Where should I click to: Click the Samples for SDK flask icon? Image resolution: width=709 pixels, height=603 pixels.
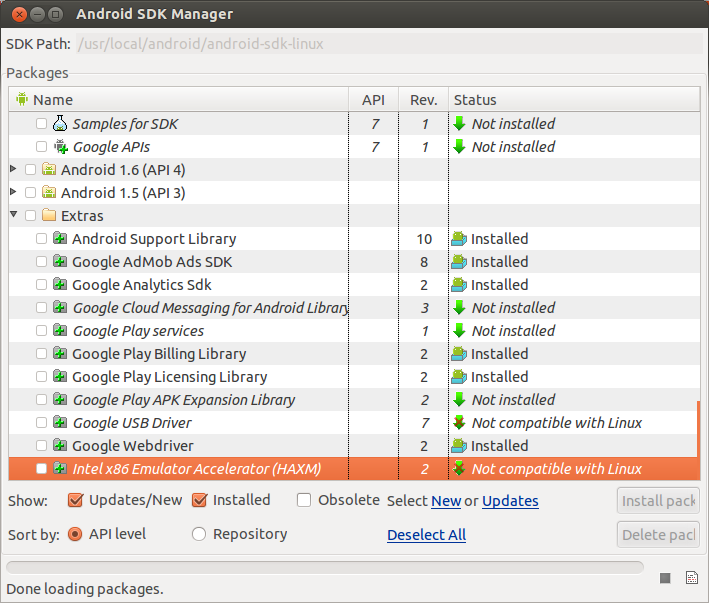coord(60,124)
